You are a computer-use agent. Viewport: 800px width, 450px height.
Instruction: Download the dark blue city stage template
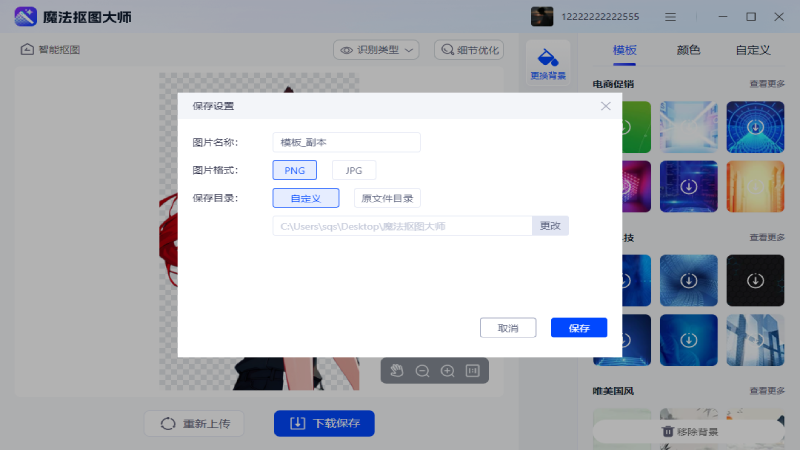point(688,187)
